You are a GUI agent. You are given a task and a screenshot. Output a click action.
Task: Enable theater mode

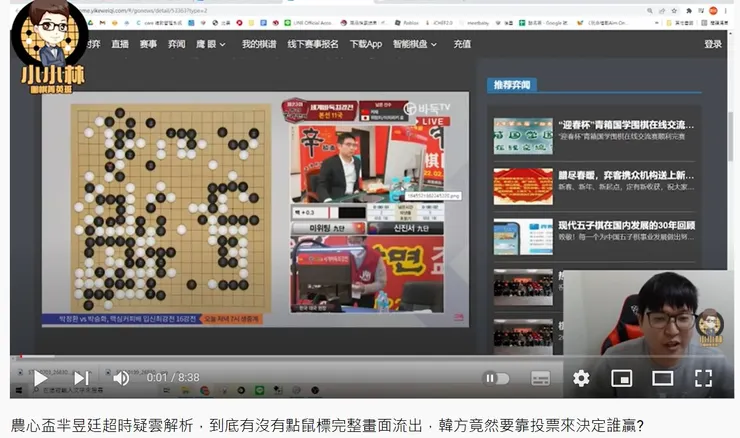point(663,378)
